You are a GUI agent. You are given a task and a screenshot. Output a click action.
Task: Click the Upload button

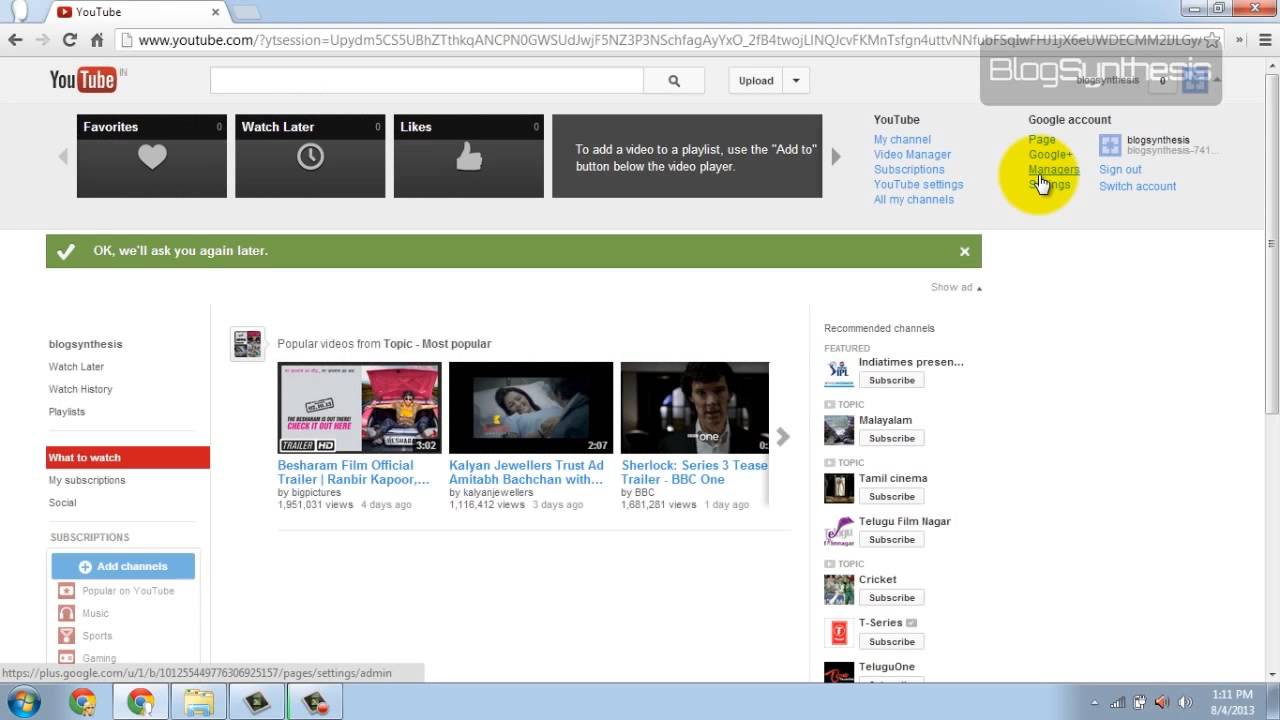tap(756, 81)
